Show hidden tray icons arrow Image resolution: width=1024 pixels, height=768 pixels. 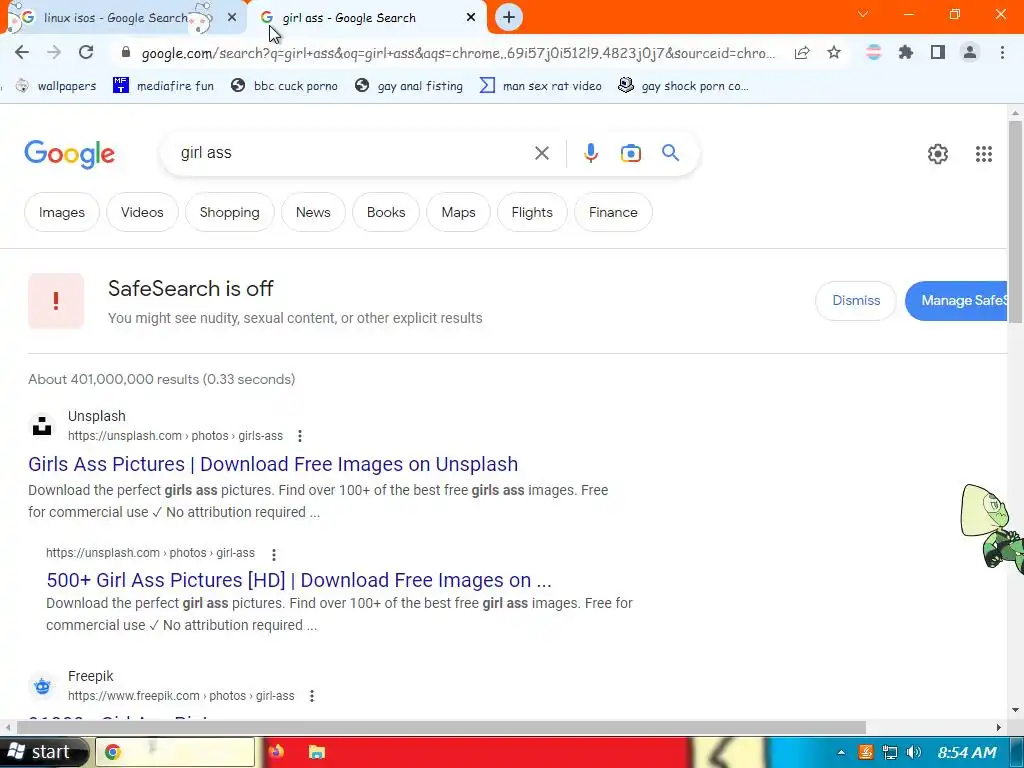point(841,752)
